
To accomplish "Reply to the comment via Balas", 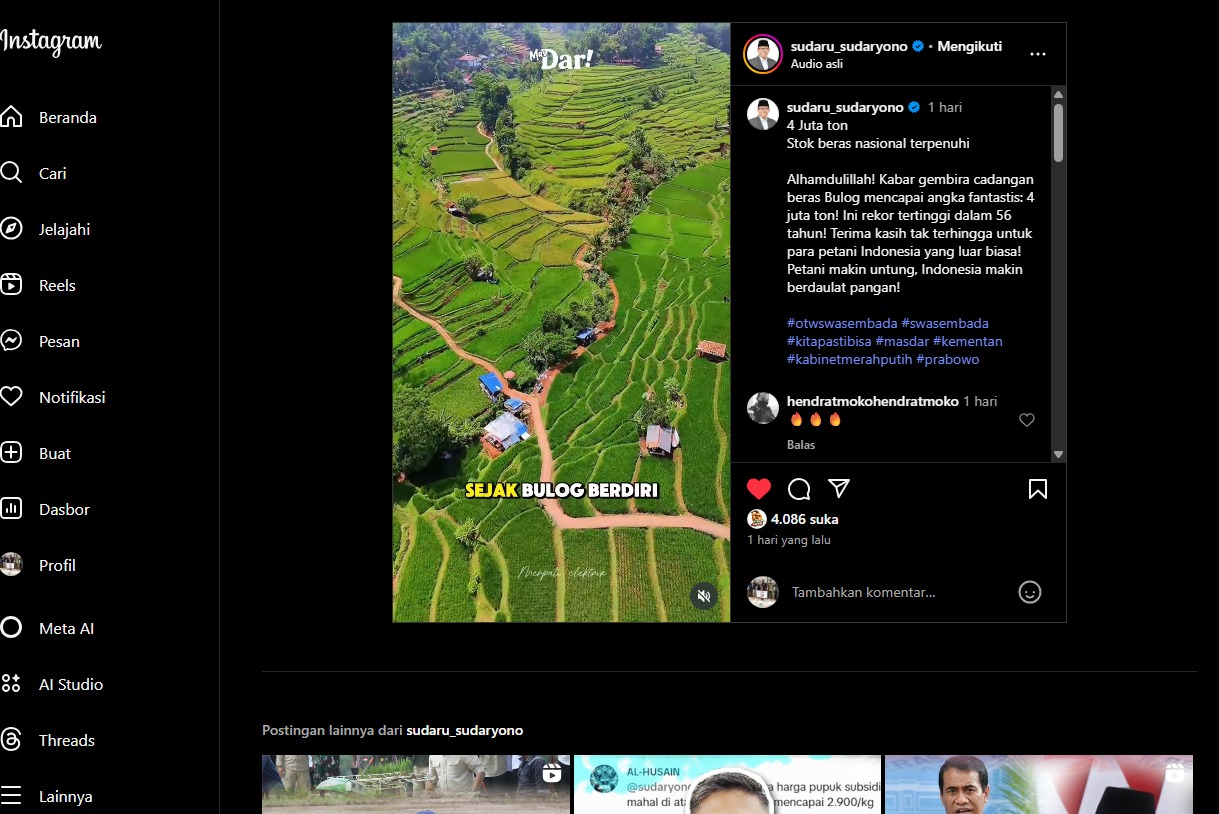I will 801,445.
